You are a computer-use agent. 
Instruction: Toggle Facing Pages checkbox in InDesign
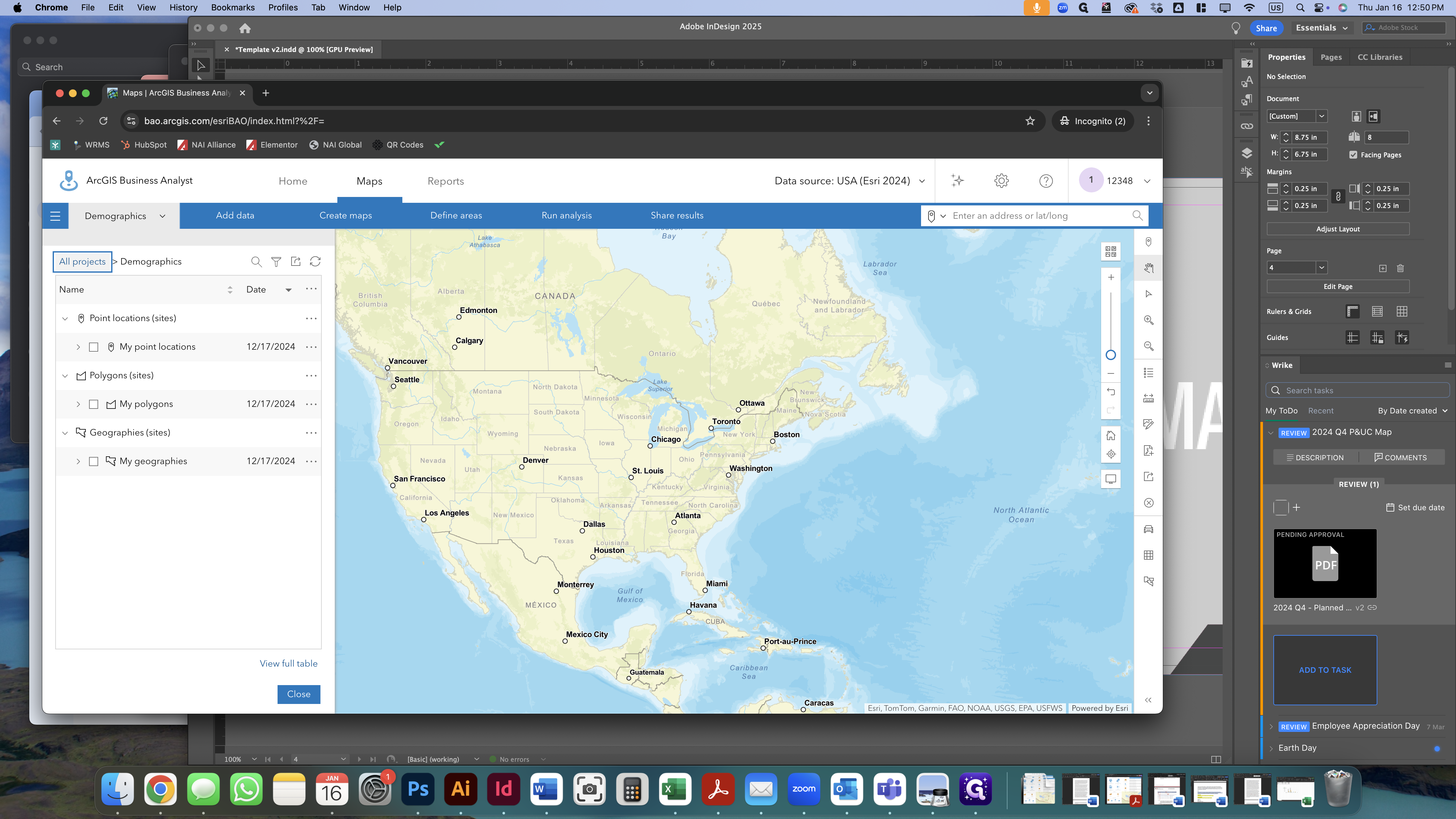coord(1353,155)
